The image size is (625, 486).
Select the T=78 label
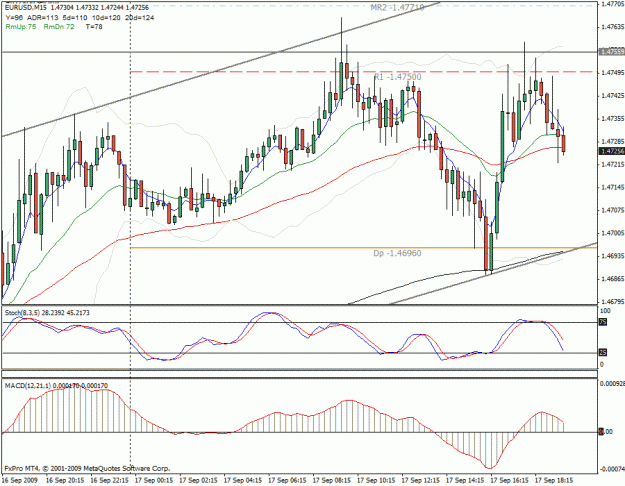tap(94, 27)
